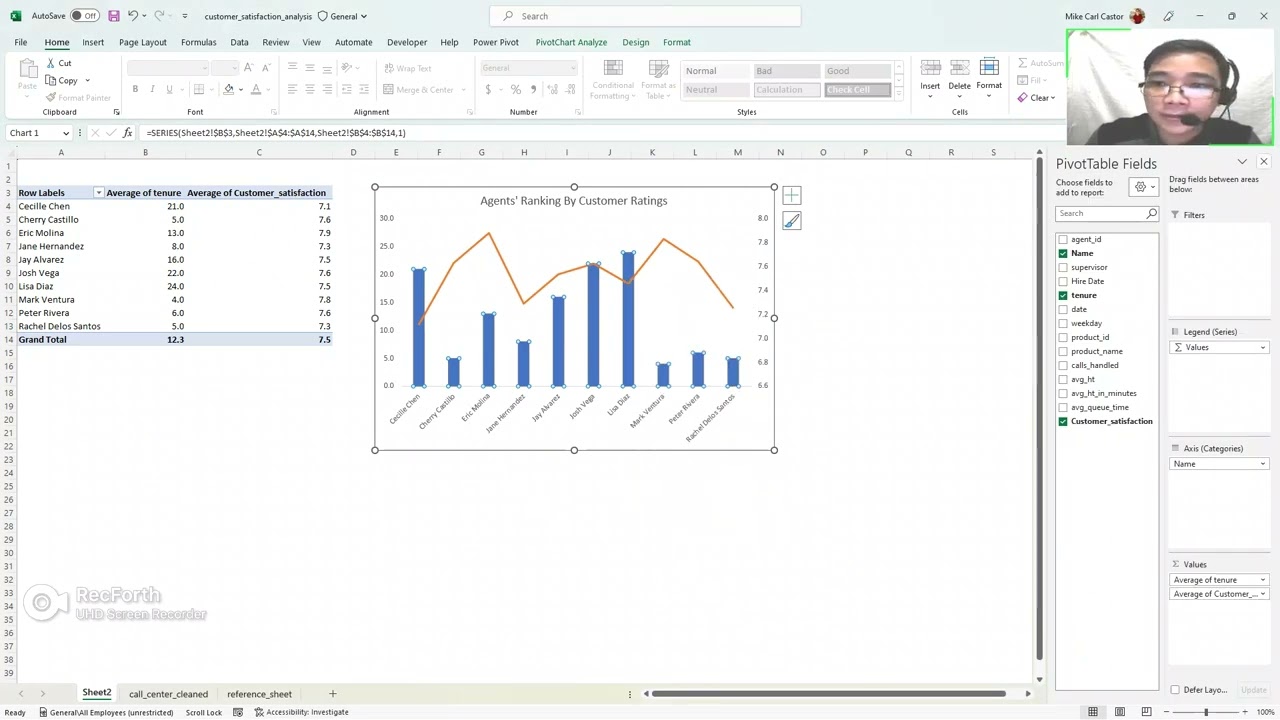Viewport: 1280px width, 720px height.
Task: Click the Delete cells icon
Action: coord(959,67)
